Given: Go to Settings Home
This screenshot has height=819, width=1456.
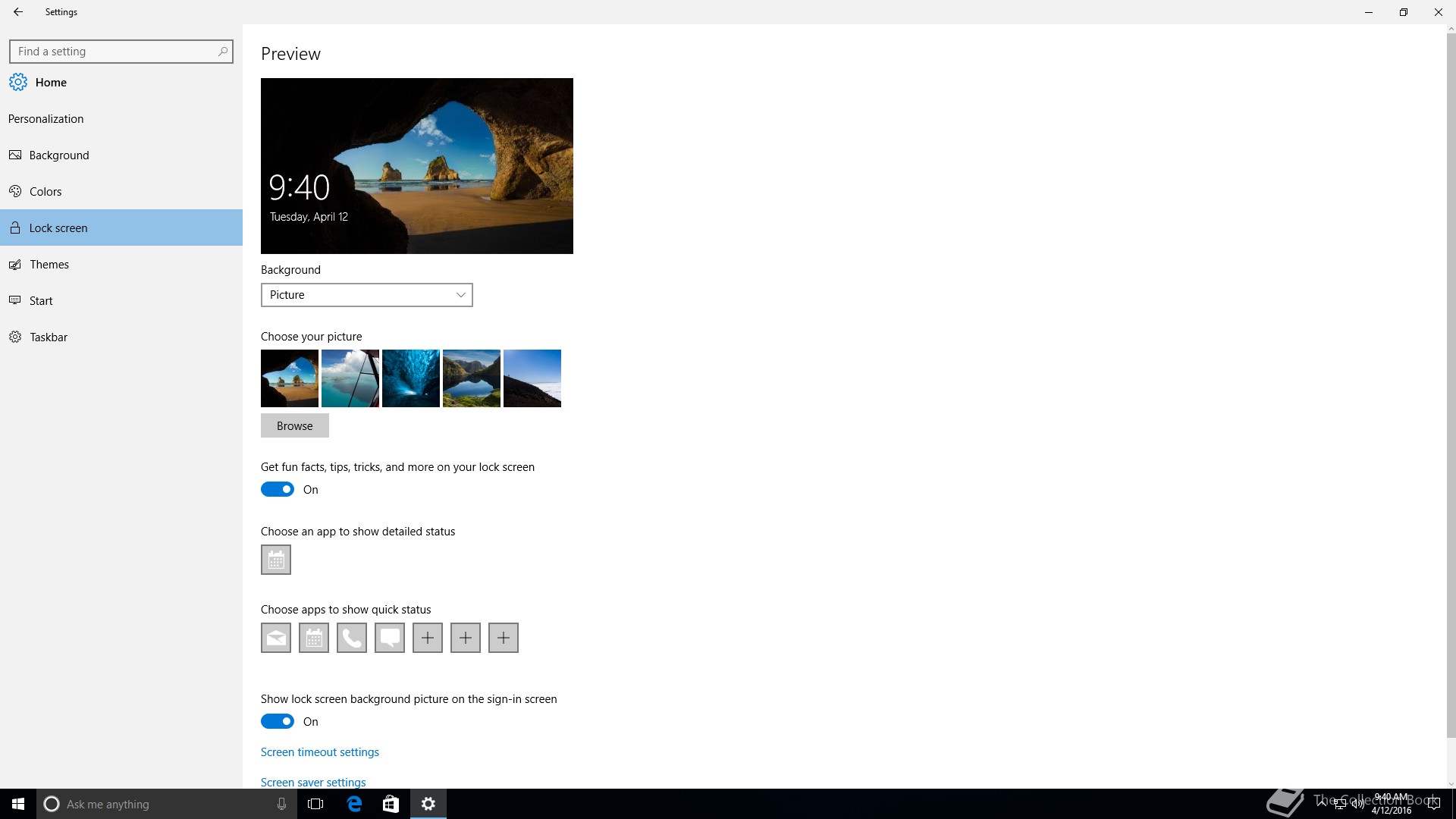Looking at the screenshot, I should (51, 82).
